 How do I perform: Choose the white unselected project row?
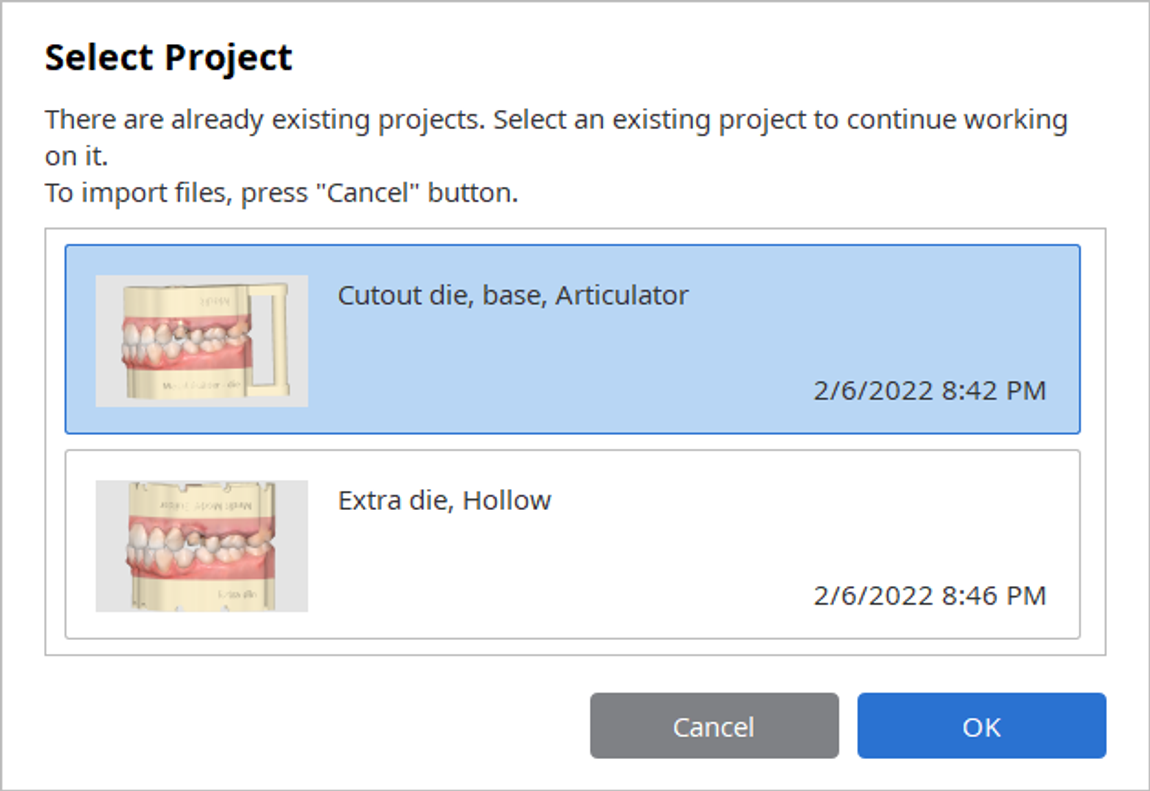point(572,545)
